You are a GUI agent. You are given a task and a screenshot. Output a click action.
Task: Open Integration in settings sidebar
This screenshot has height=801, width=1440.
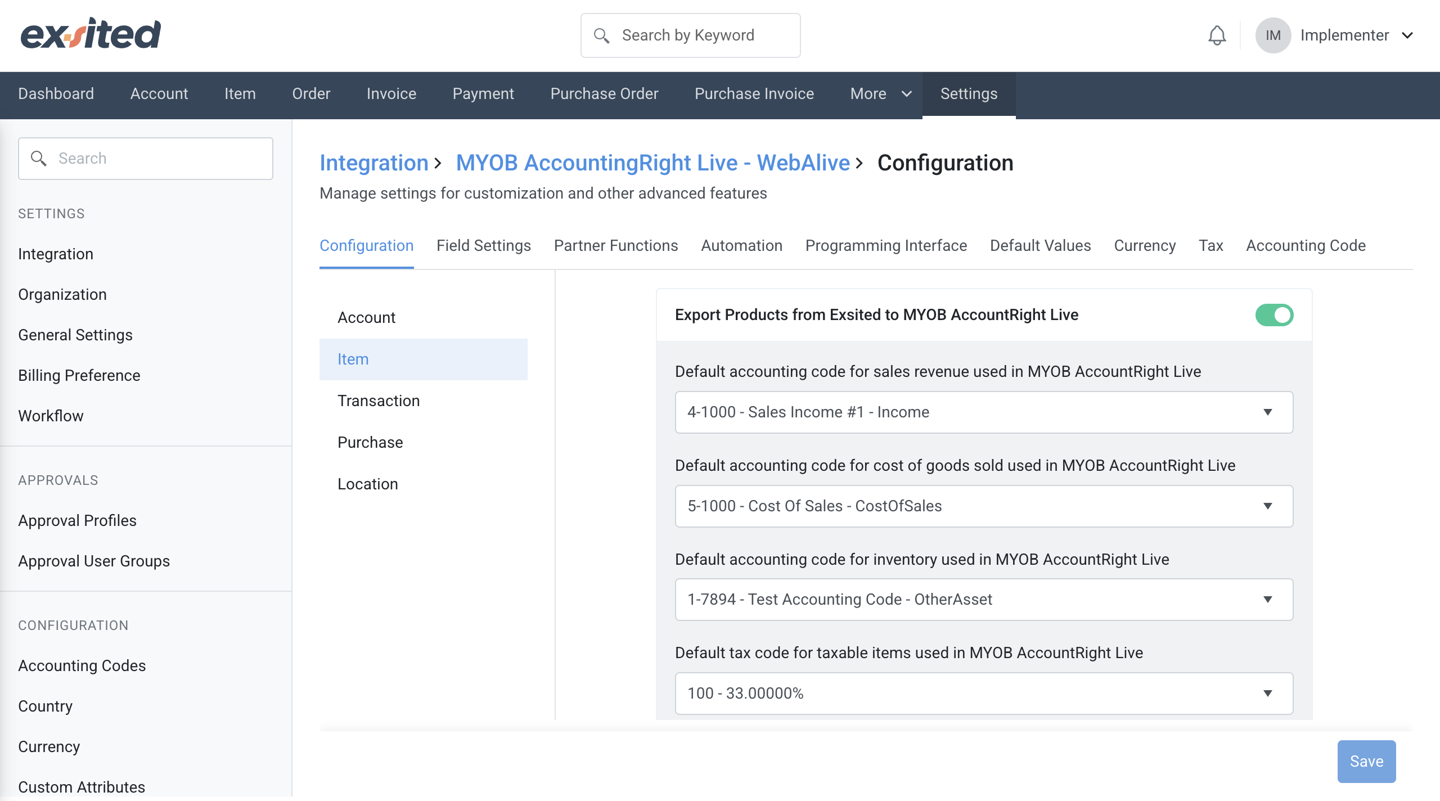56,254
